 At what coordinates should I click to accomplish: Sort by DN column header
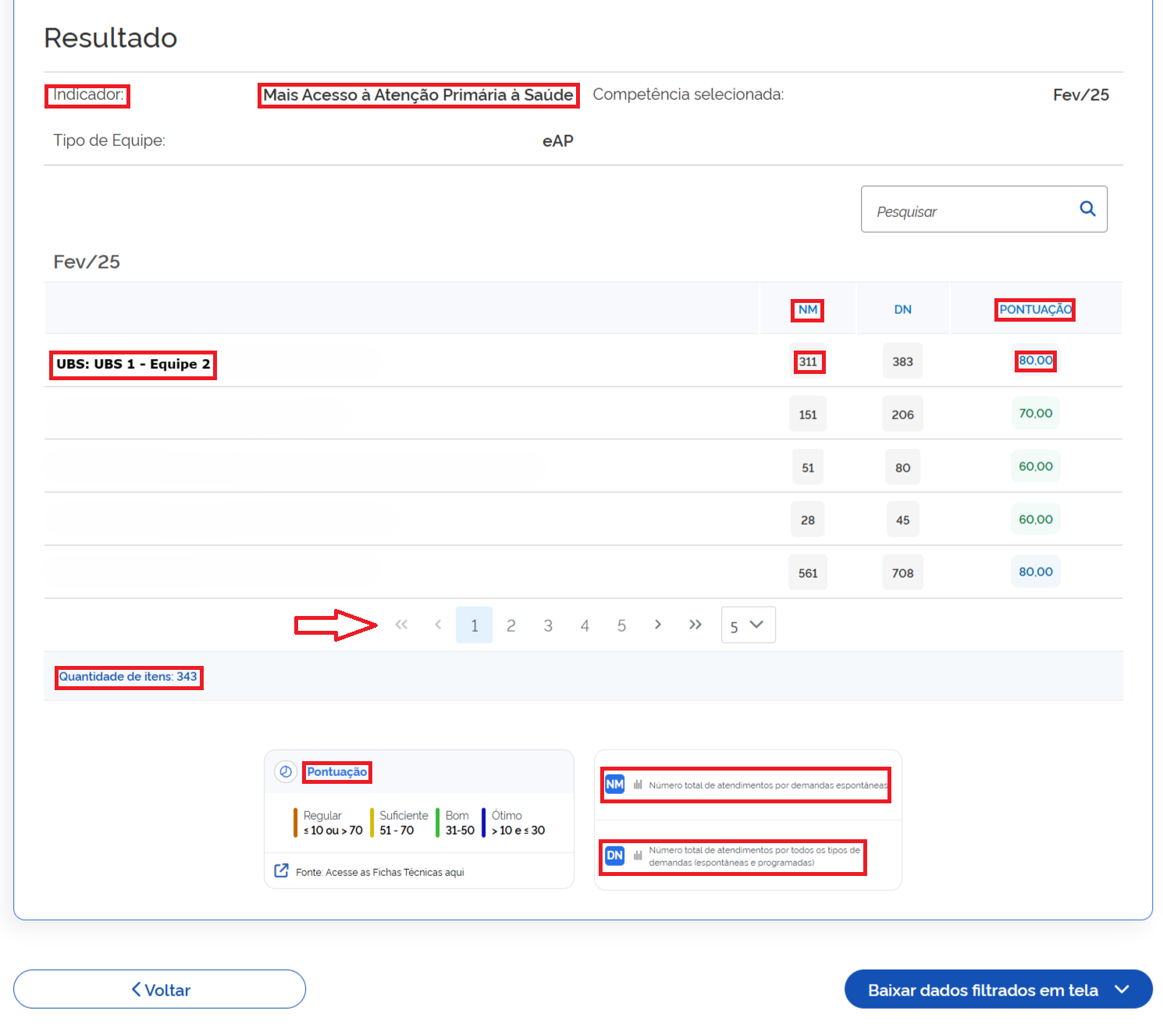pos(903,309)
